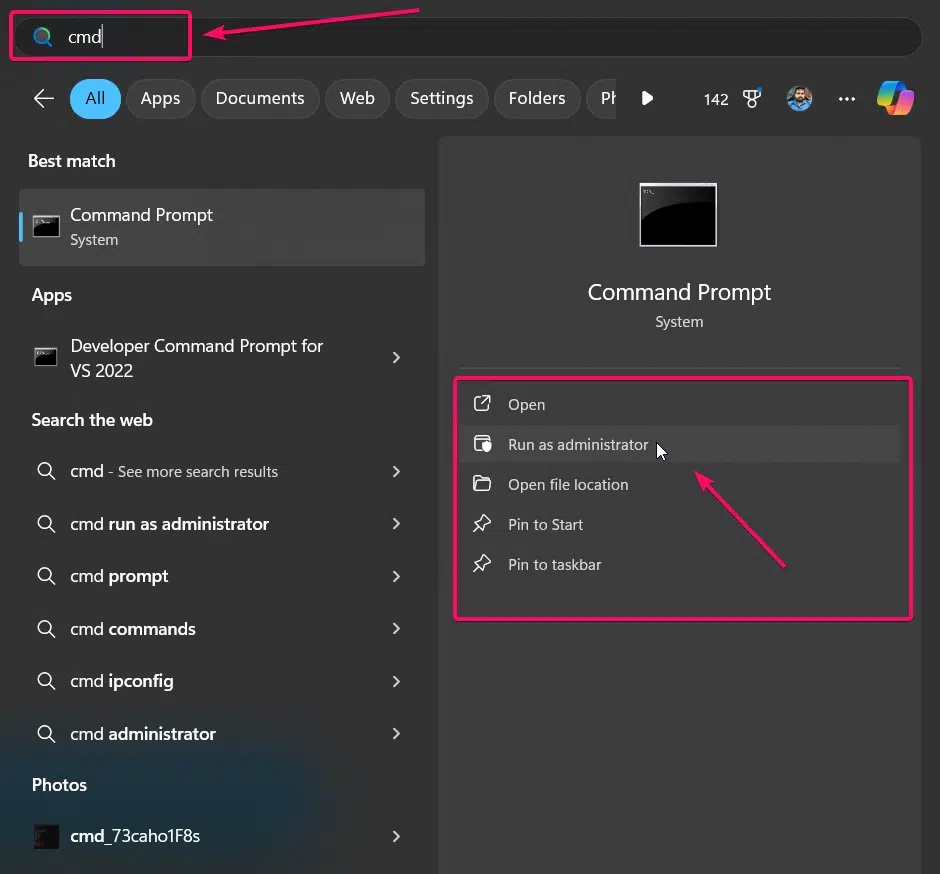Switch to the Apps filter tab
Image resolution: width=940 pixels, height=874 pixels.
160,98
